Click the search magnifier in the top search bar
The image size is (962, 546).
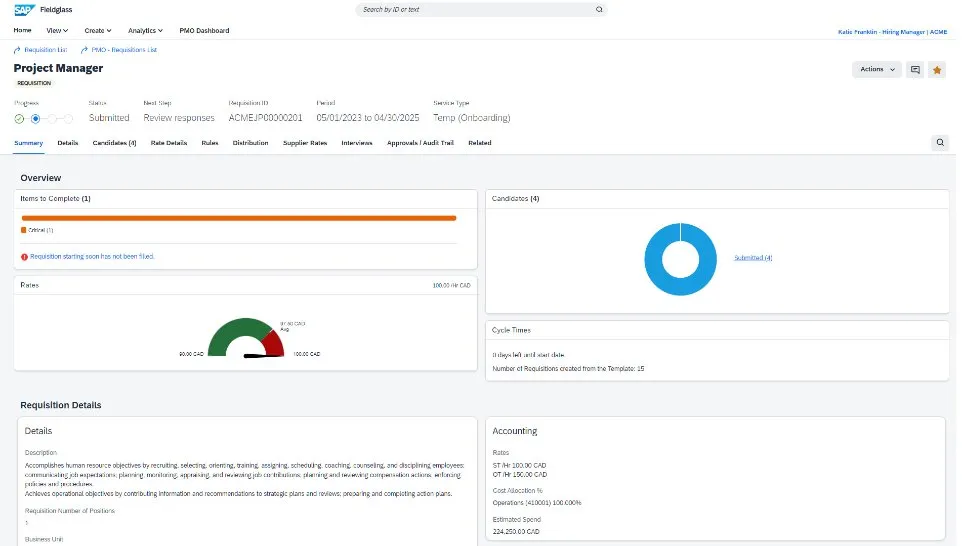(599, 9)
